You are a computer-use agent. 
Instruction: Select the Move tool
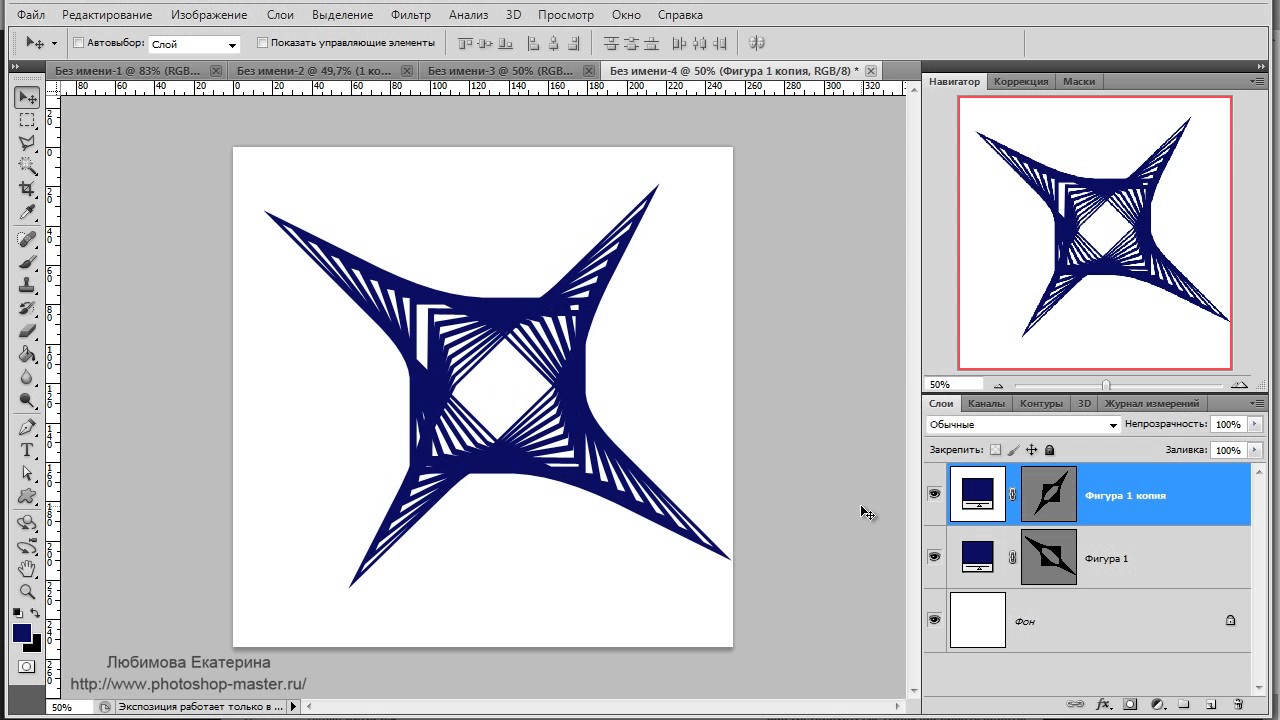(27, 98)
